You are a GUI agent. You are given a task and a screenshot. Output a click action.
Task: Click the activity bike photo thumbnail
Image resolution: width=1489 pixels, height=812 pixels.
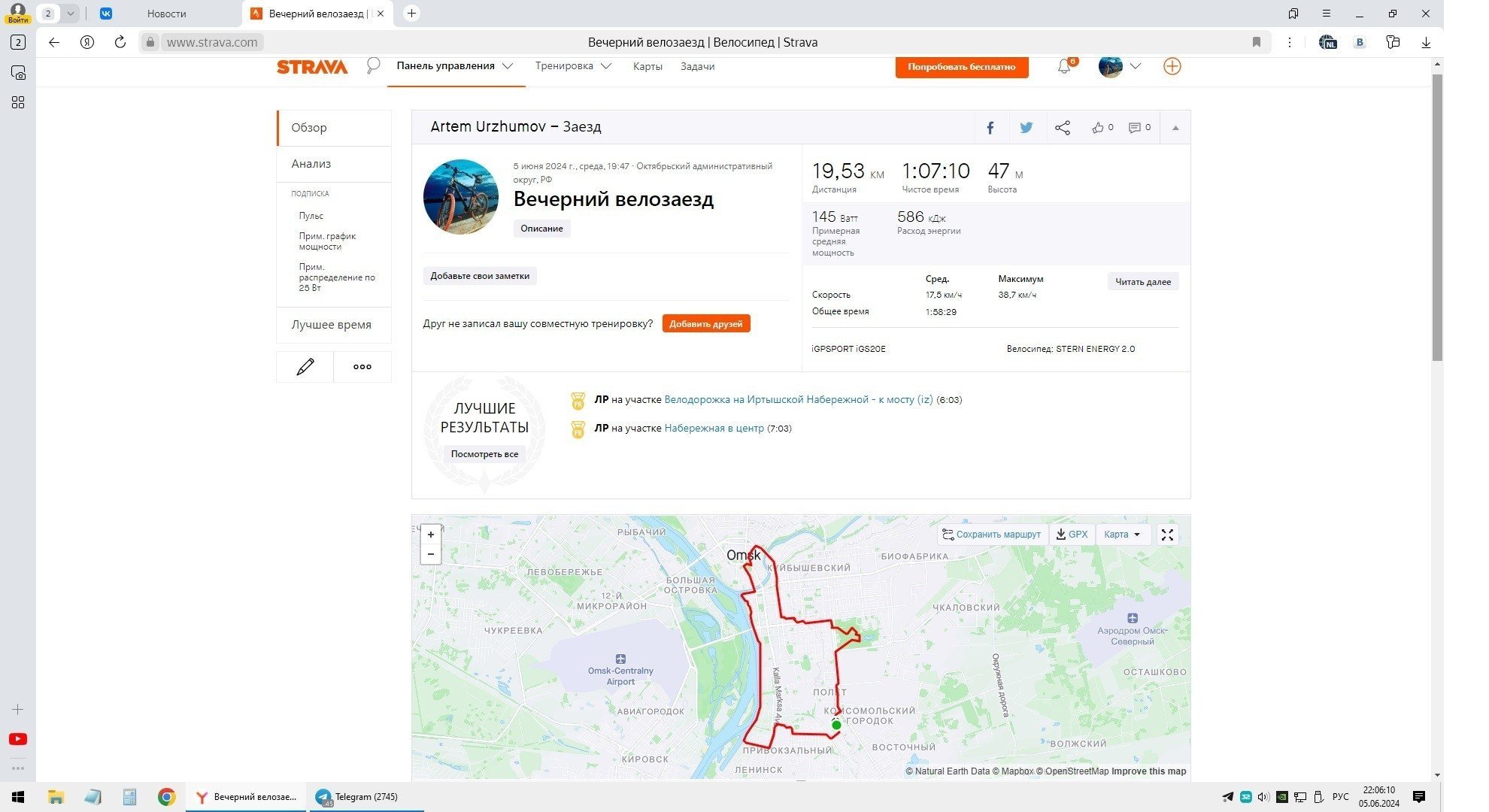[461, 197]
